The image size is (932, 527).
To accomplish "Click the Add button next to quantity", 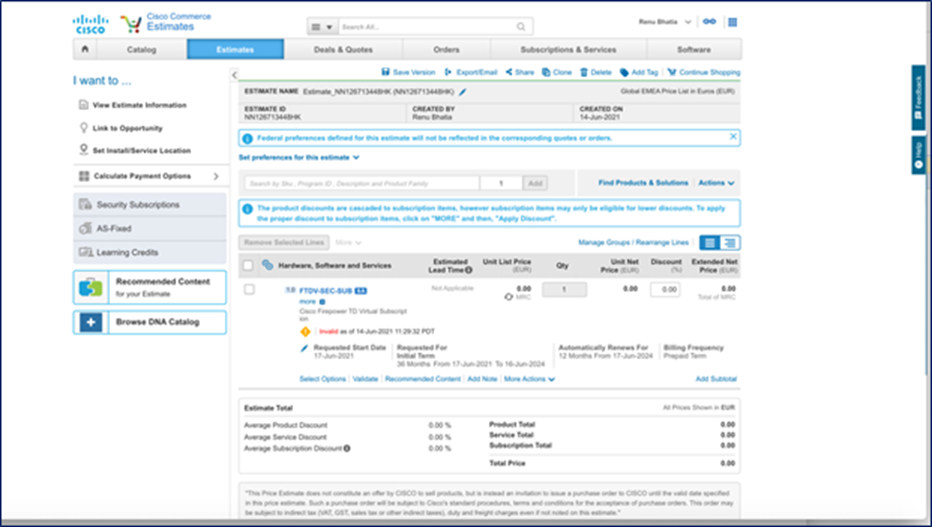I will [535, 183].
